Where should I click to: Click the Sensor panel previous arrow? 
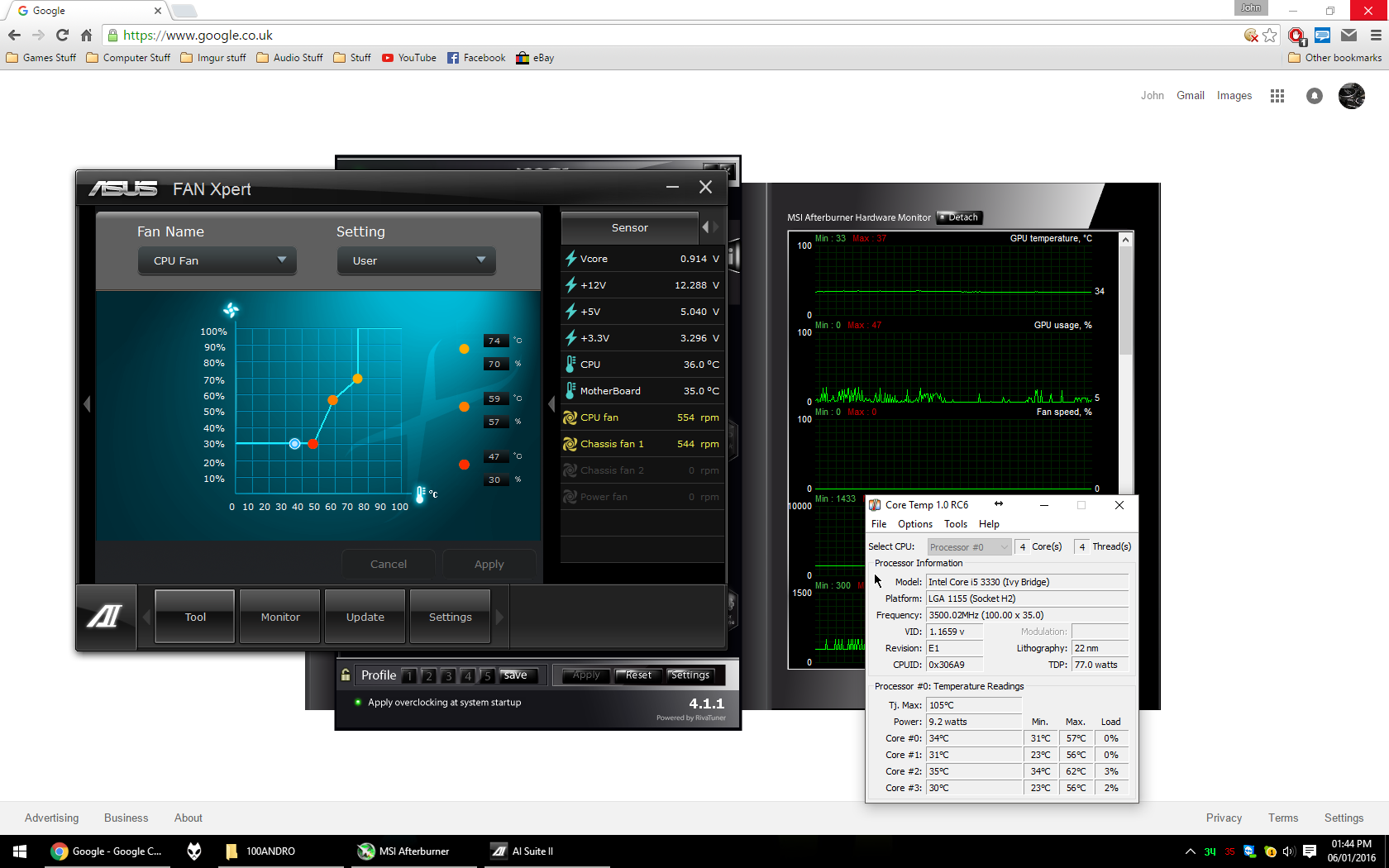tap(705, 227)
